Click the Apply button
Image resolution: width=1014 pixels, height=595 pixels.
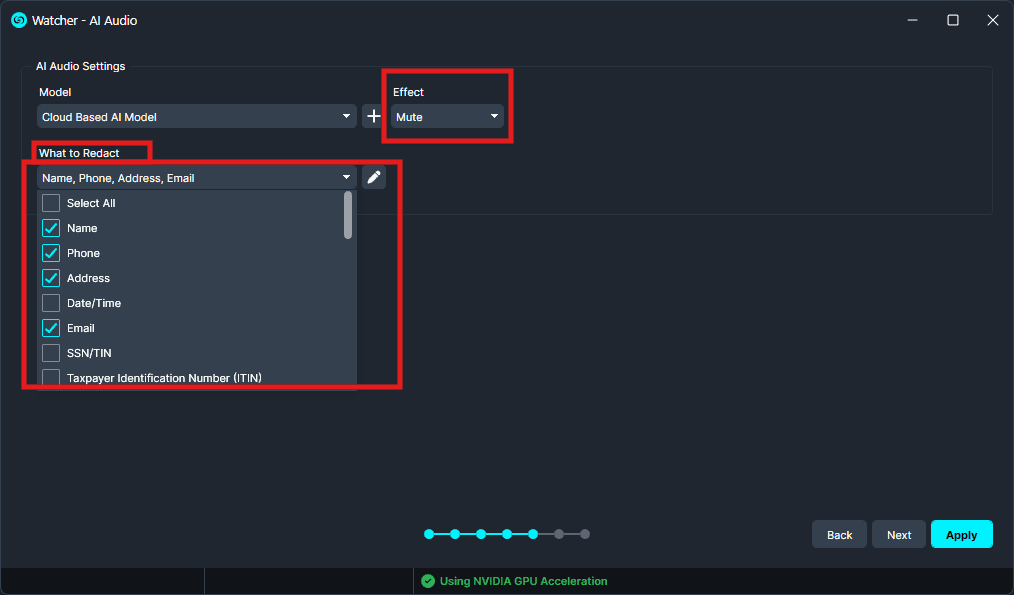coord(961,535)
